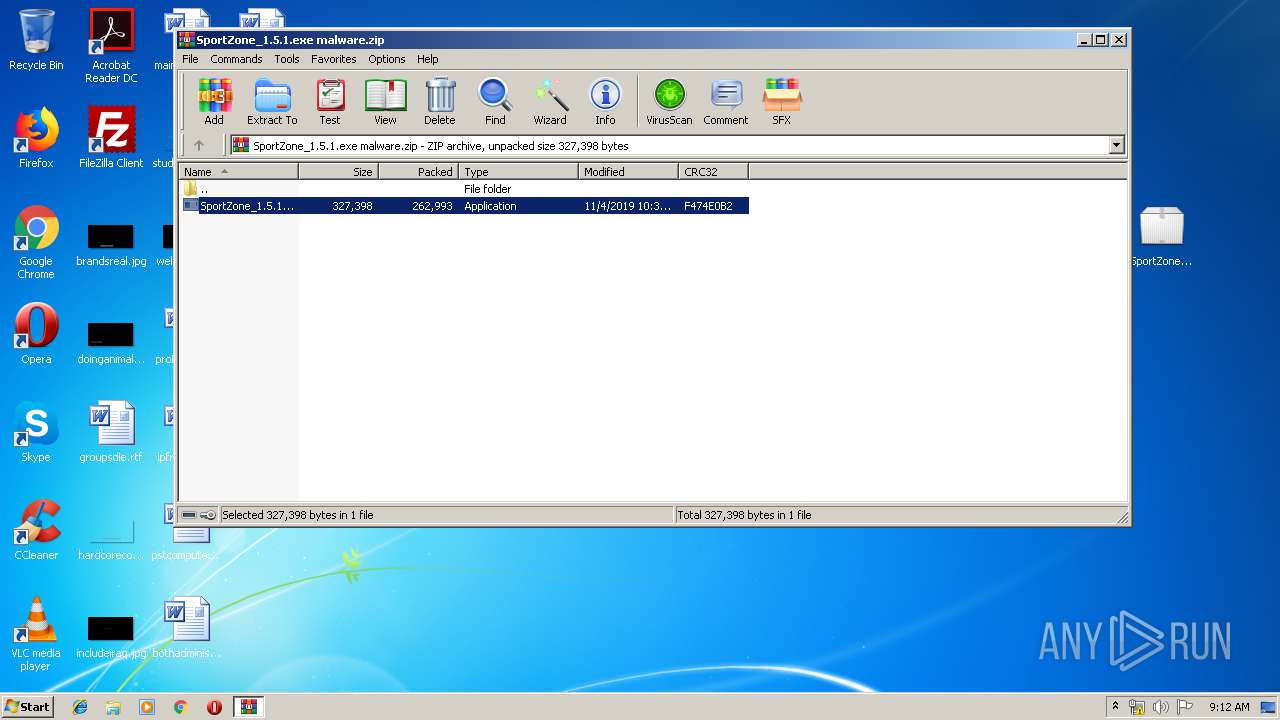
Task: Click the taskbar clock 9:12 AM
Action: pyautogui.click(x=1229, y=707)
